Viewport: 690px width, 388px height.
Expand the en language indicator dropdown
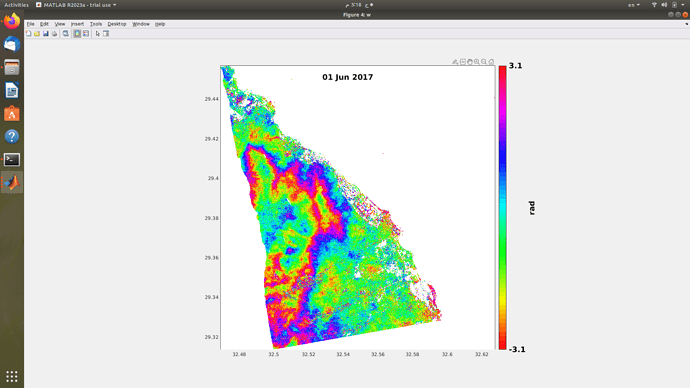634,5
